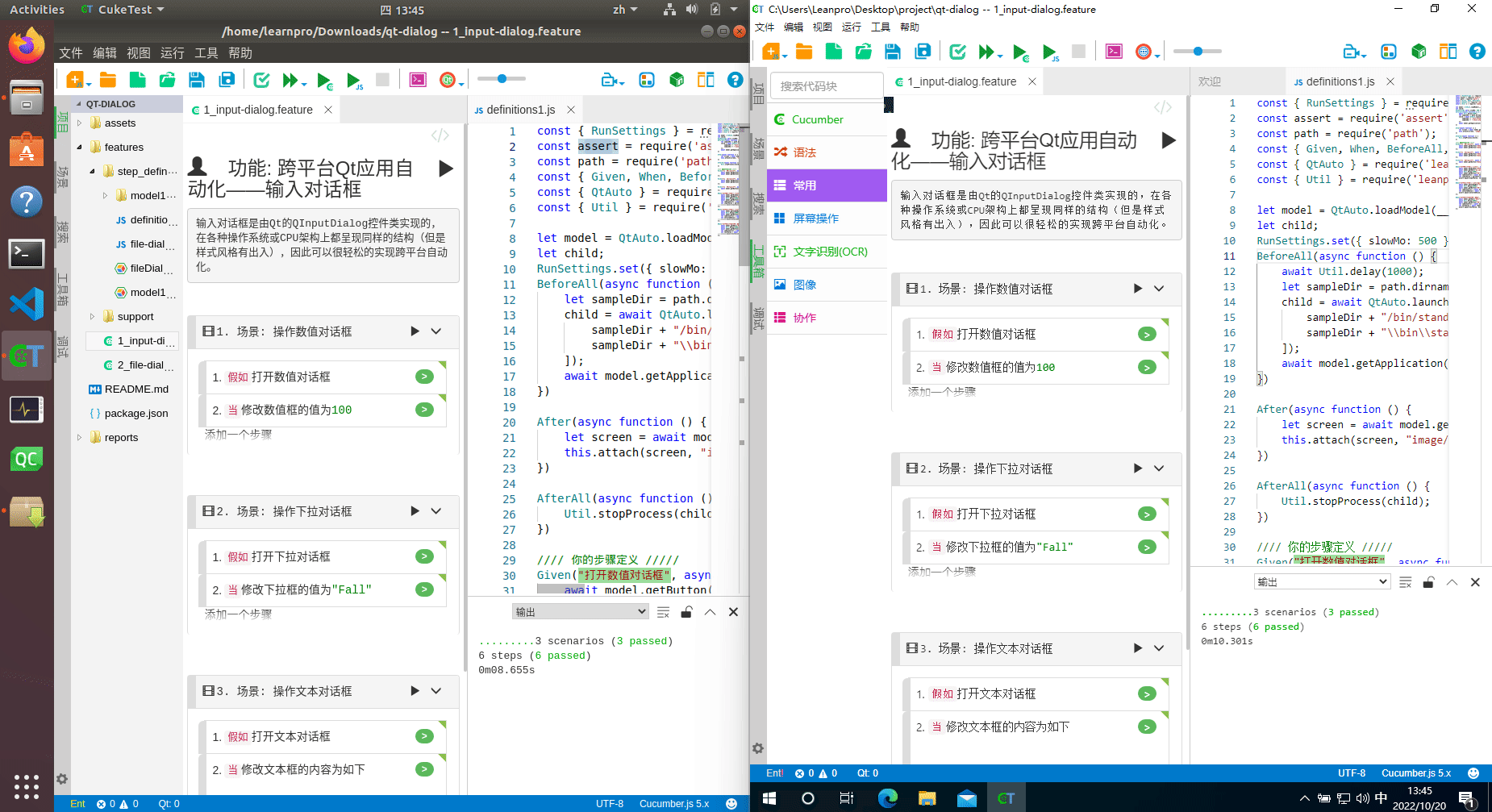The height and width of the screenshot is (812, 1492).
Task: Toggle code view icon in Ubuntu feature editor
Action: [440, 135]
